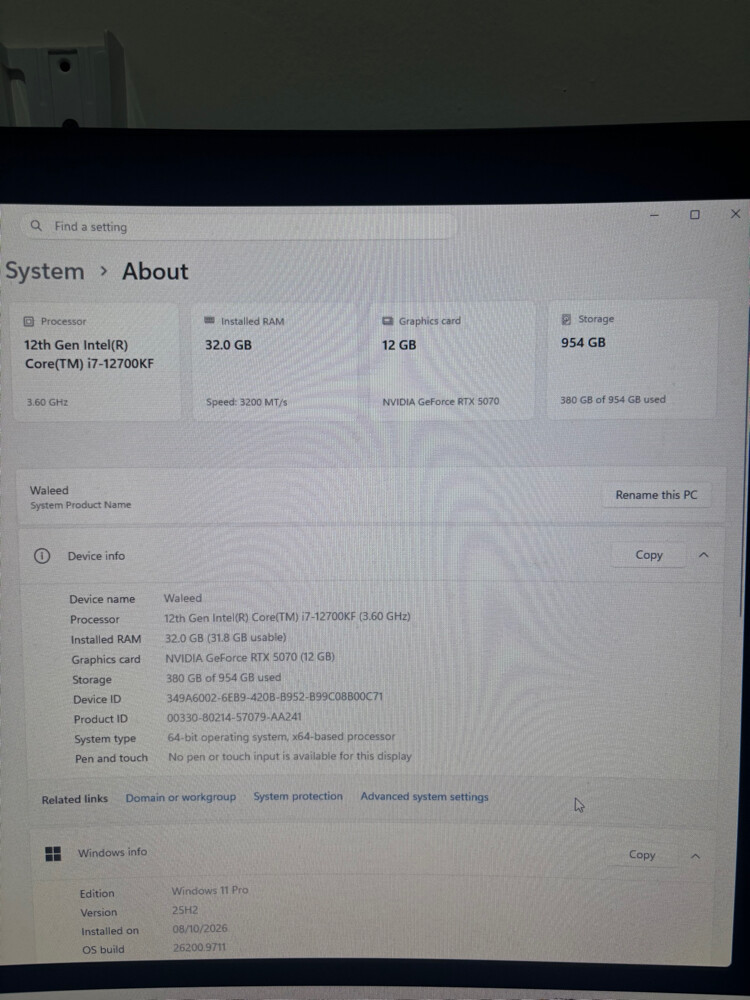
Task: Copy the Windows info details
Action: pos(642,855)
